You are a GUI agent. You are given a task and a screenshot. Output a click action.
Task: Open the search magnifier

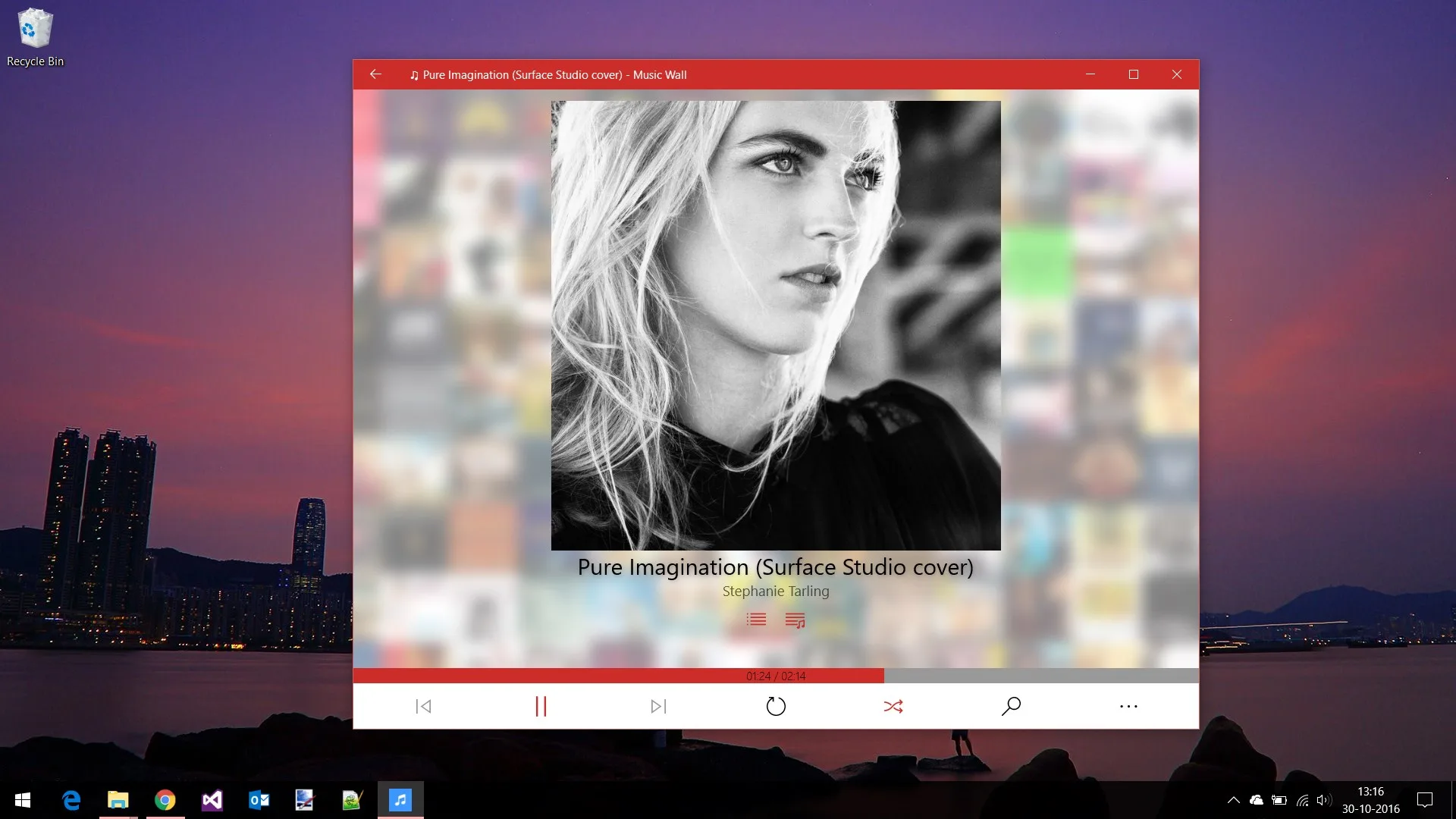tap(1011, 707)
